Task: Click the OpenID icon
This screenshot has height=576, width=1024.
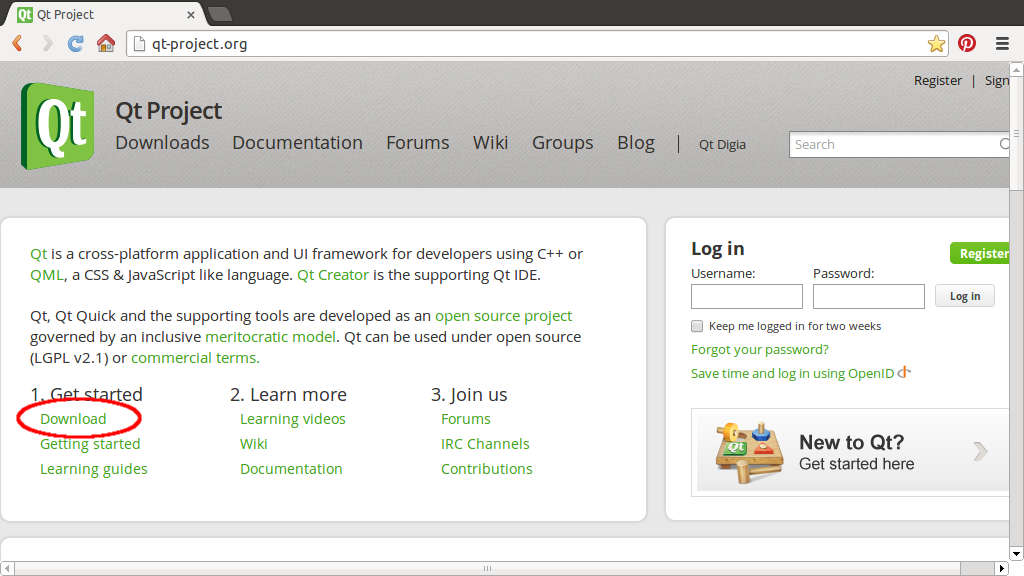Action: coord(904,372)
